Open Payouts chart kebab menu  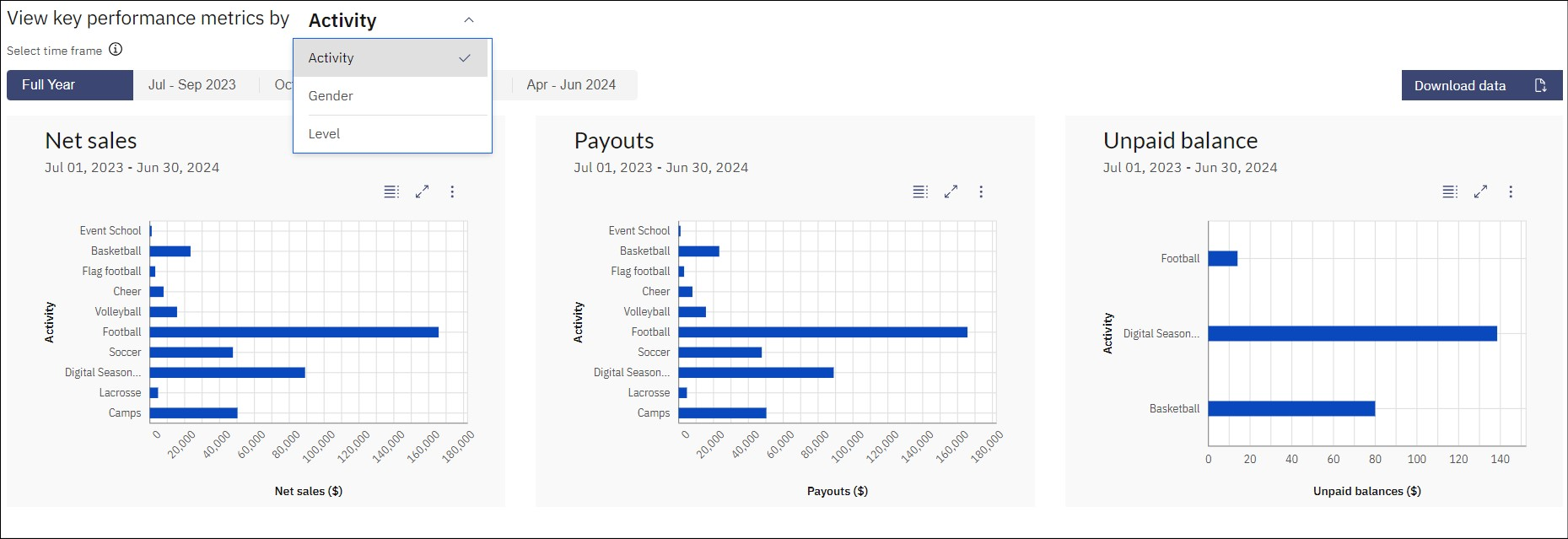(x=981, y=191)
